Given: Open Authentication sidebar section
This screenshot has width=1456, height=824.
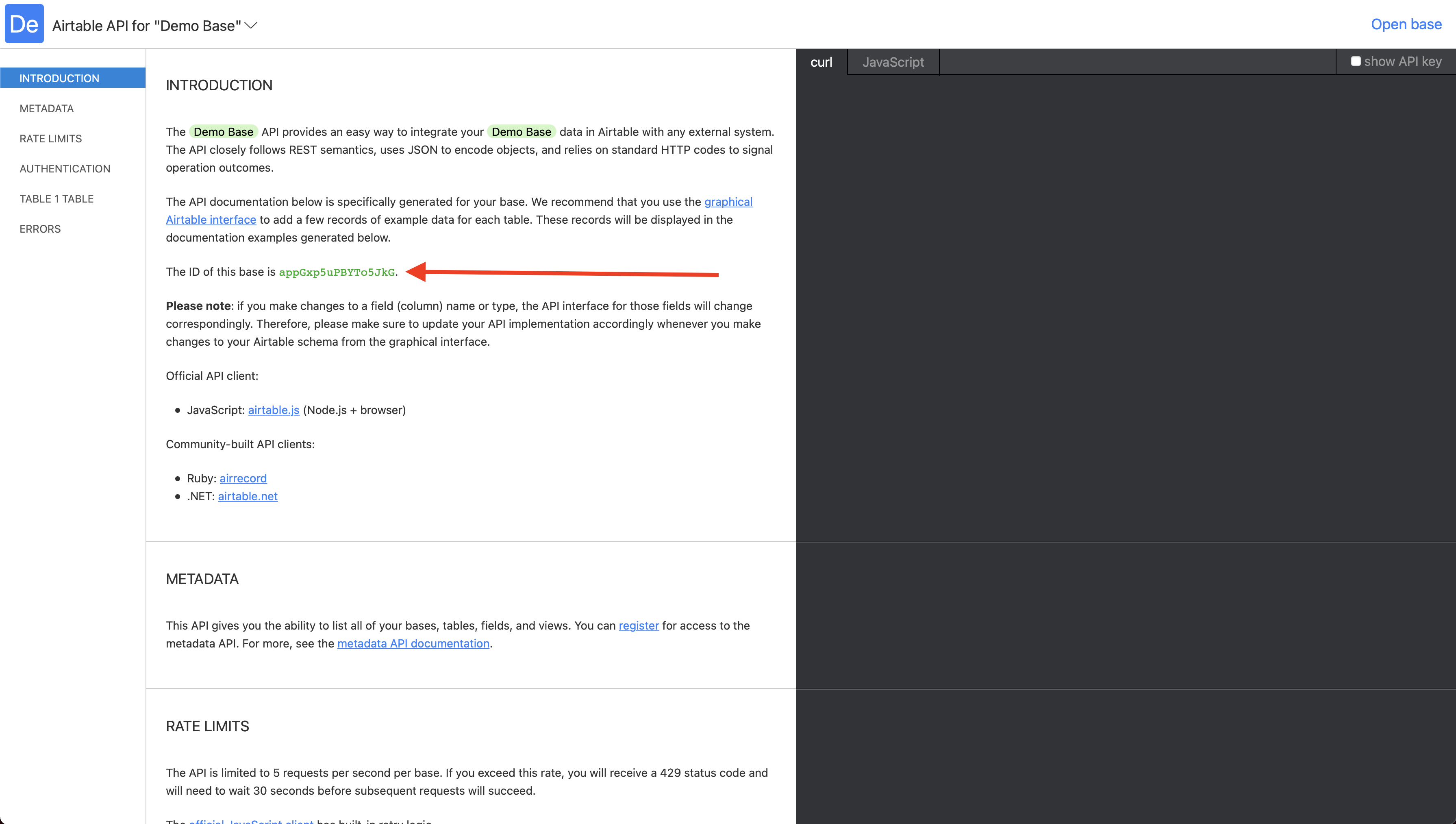Looking at the screenshot, I should 65,168.
